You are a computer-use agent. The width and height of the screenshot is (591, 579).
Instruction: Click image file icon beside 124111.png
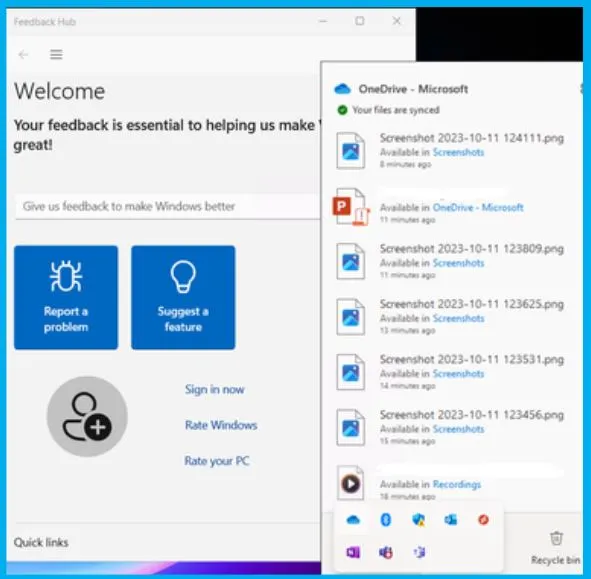pyautogui.click(x=351, y=150)
